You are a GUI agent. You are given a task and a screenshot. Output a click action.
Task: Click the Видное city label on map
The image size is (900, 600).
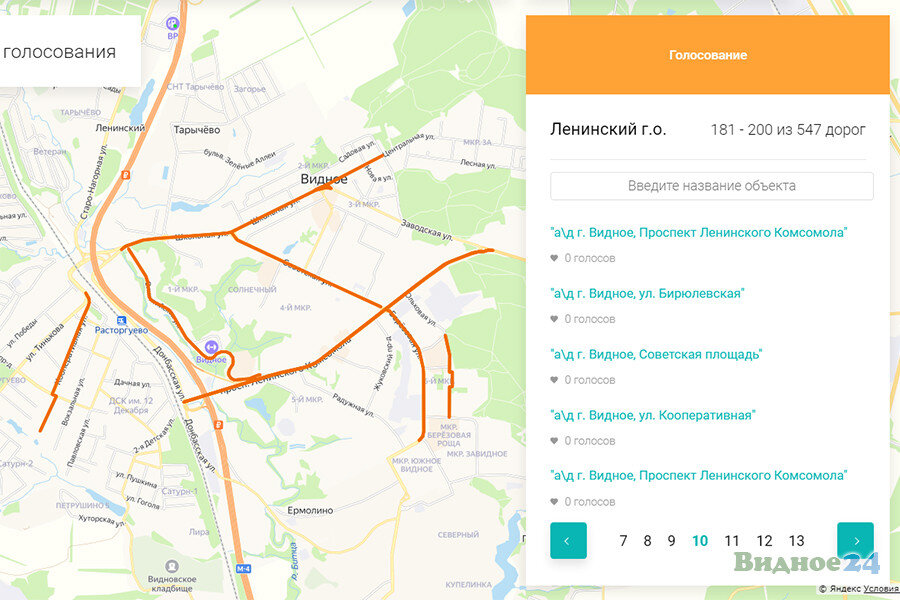point(324,179)
